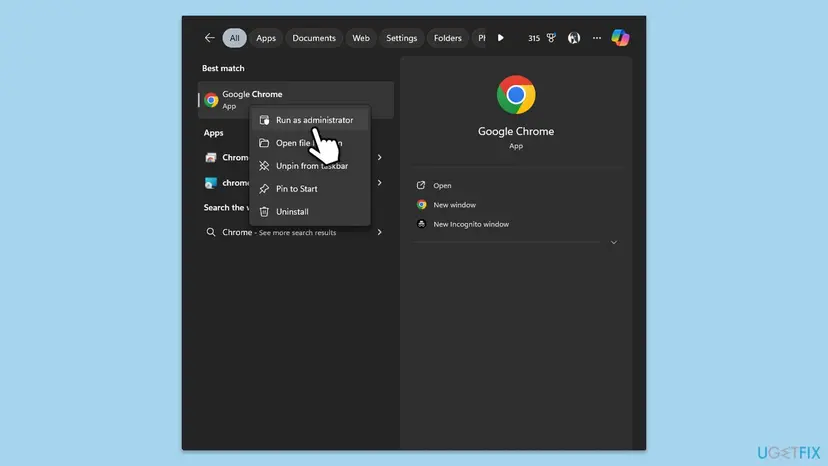Click the large Google Chrome logo

[x=516, y=95]
